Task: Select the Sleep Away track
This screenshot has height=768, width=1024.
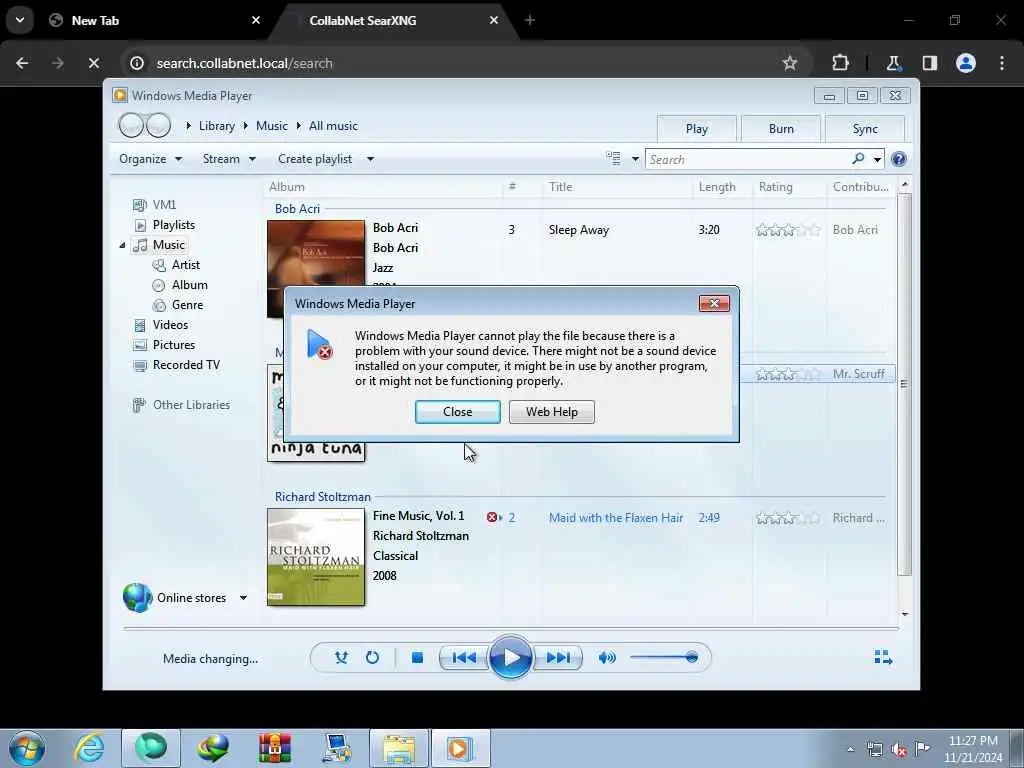Action: 579,230
